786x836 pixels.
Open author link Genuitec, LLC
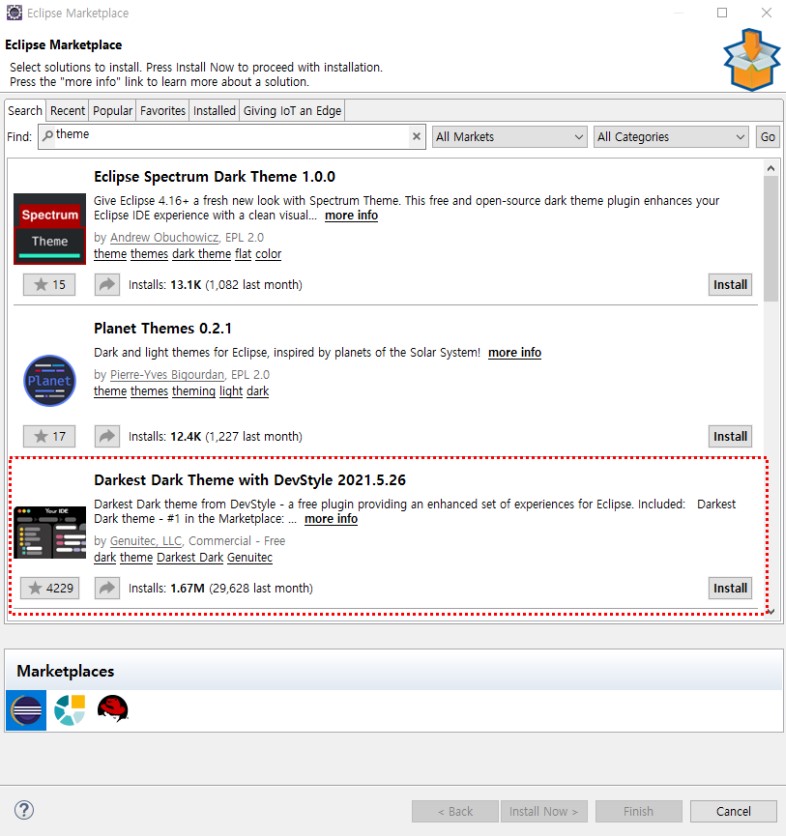click(146, 541)
